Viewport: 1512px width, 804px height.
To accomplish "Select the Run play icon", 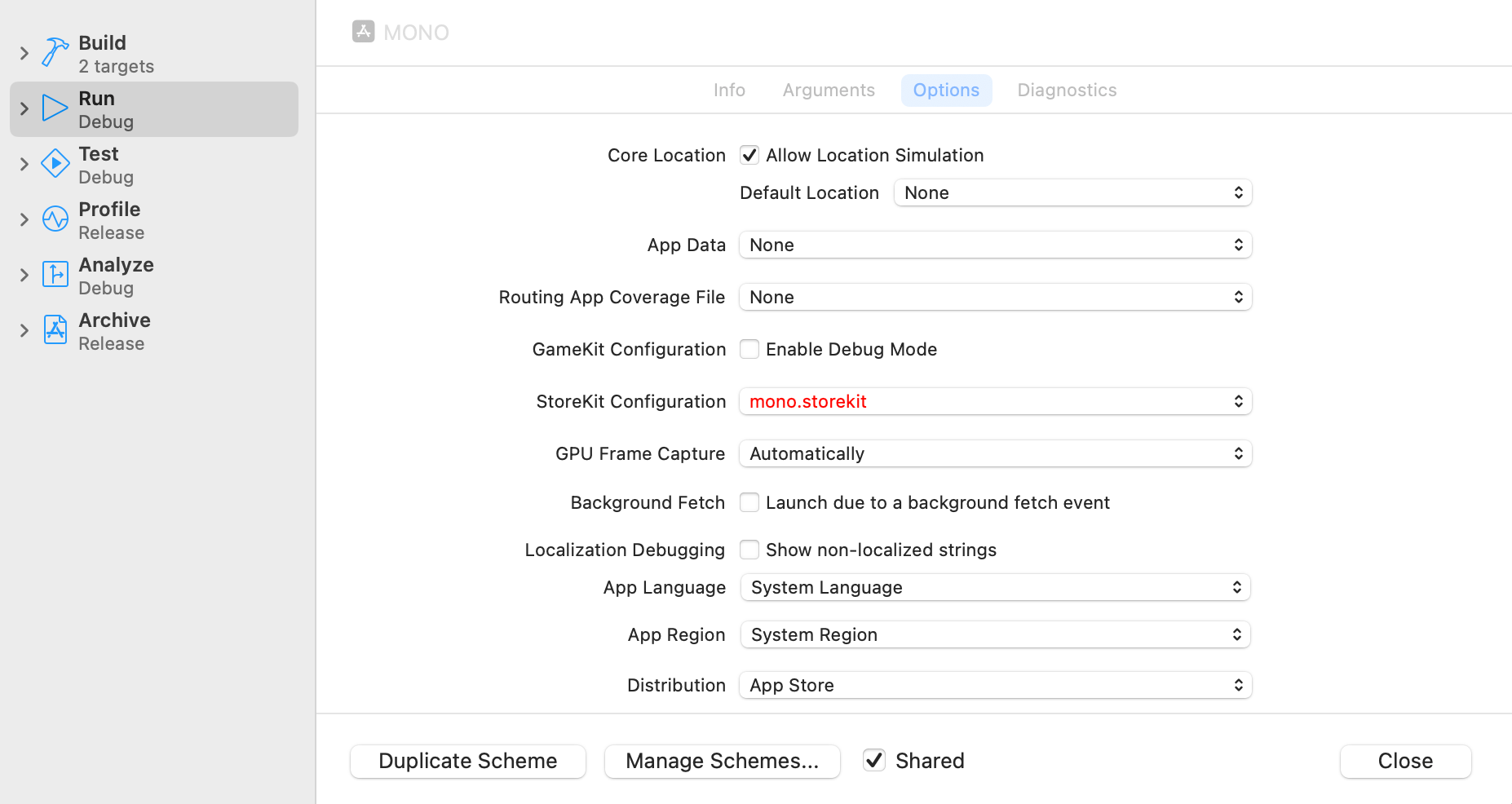I will (x=55, y=108).
